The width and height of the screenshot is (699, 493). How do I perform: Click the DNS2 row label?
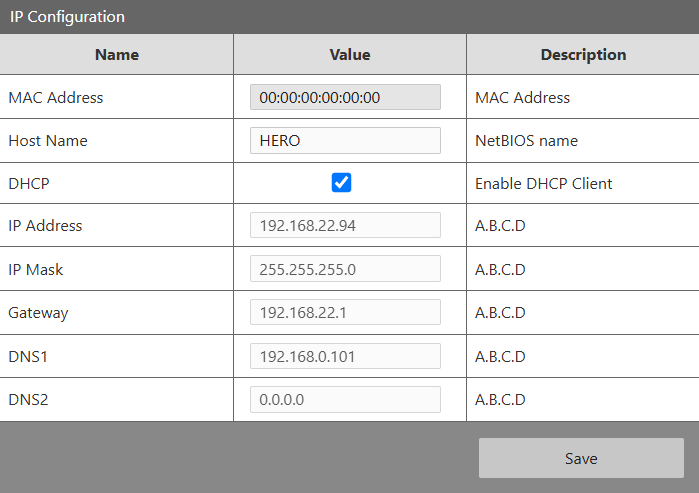28,400
